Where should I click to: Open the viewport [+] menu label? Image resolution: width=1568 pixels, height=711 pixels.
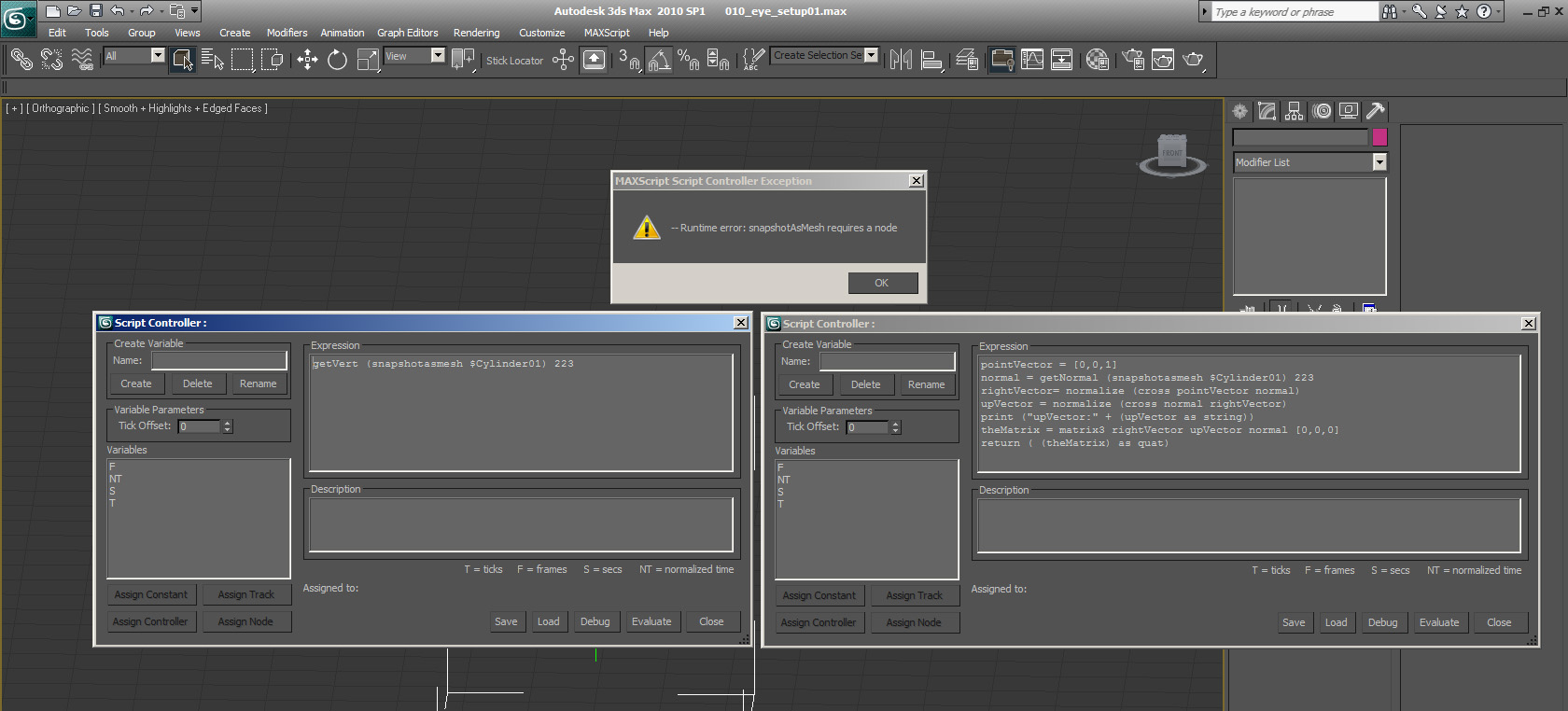pyautogui.click(x=14, y=108)
